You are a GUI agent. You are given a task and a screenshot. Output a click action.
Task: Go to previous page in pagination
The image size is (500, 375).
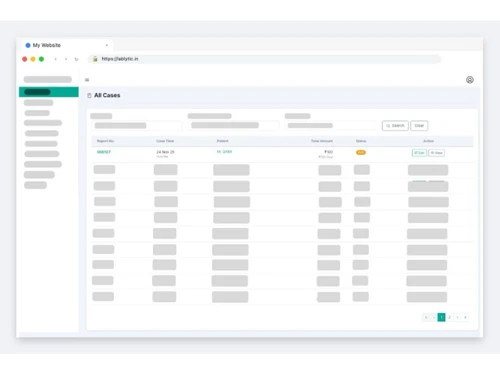(434, 317)
